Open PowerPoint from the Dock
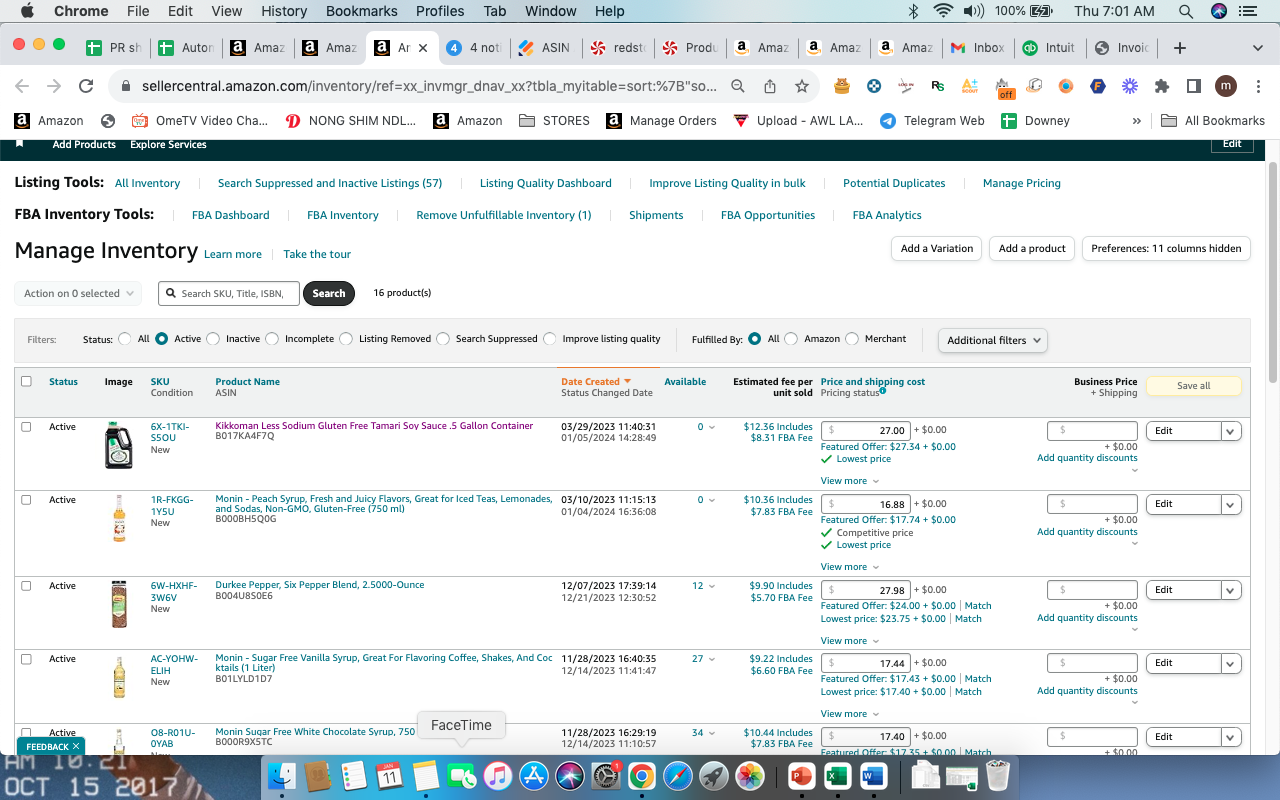Image resolution: width=1280 pixels, height=800 pixels. [x=802, y=776]
